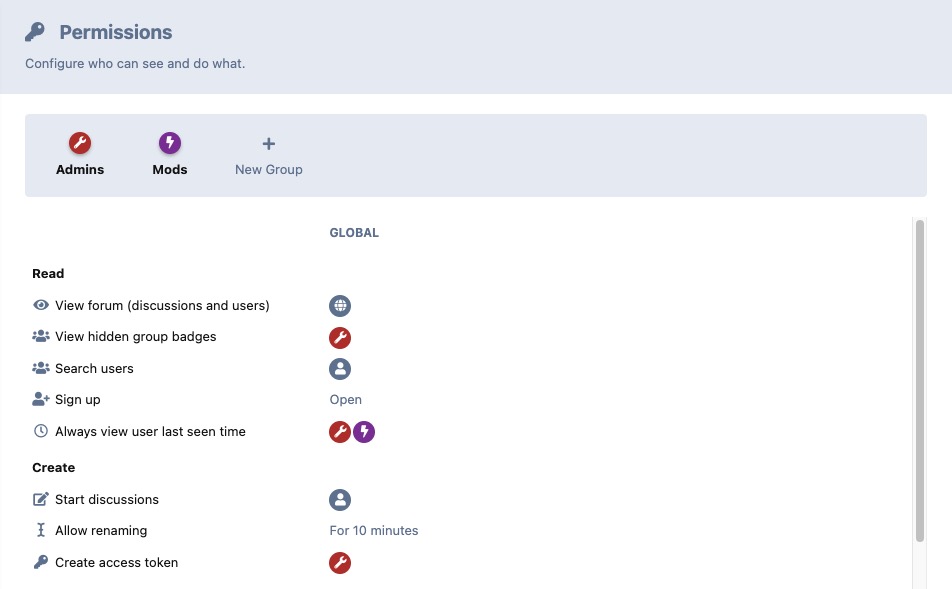
Task: Open the 'For 10 minutes' renaming dropdown
Action: pos(373,530)
